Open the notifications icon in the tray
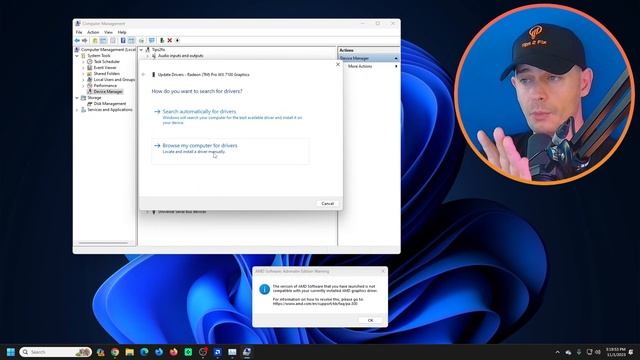640x360 pixels. pos(631,352)
